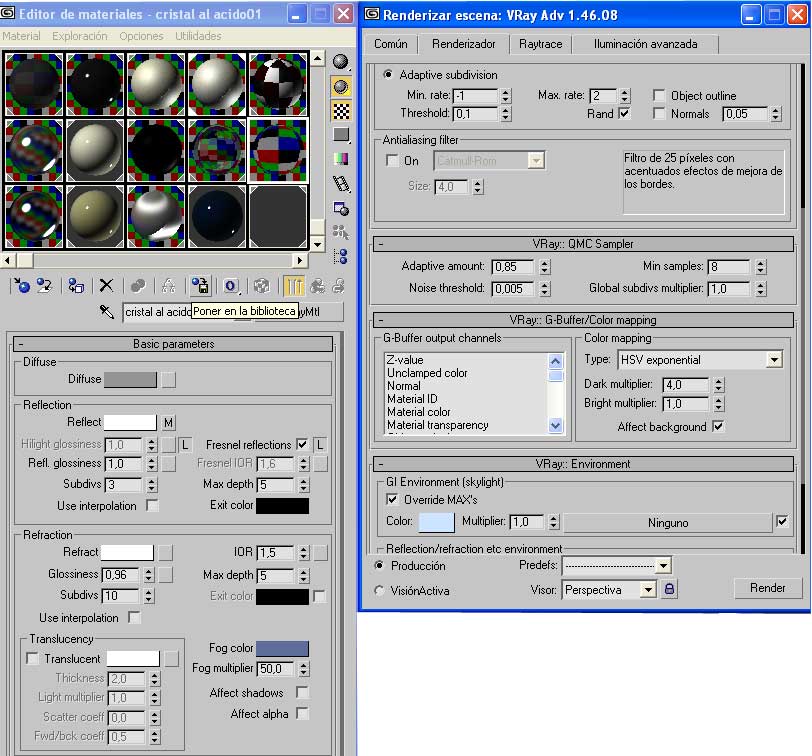Enable the Translucent checkbox
The height and width of the screenshot is (756, 812).
pyautogui.click(x=32, y=658)
